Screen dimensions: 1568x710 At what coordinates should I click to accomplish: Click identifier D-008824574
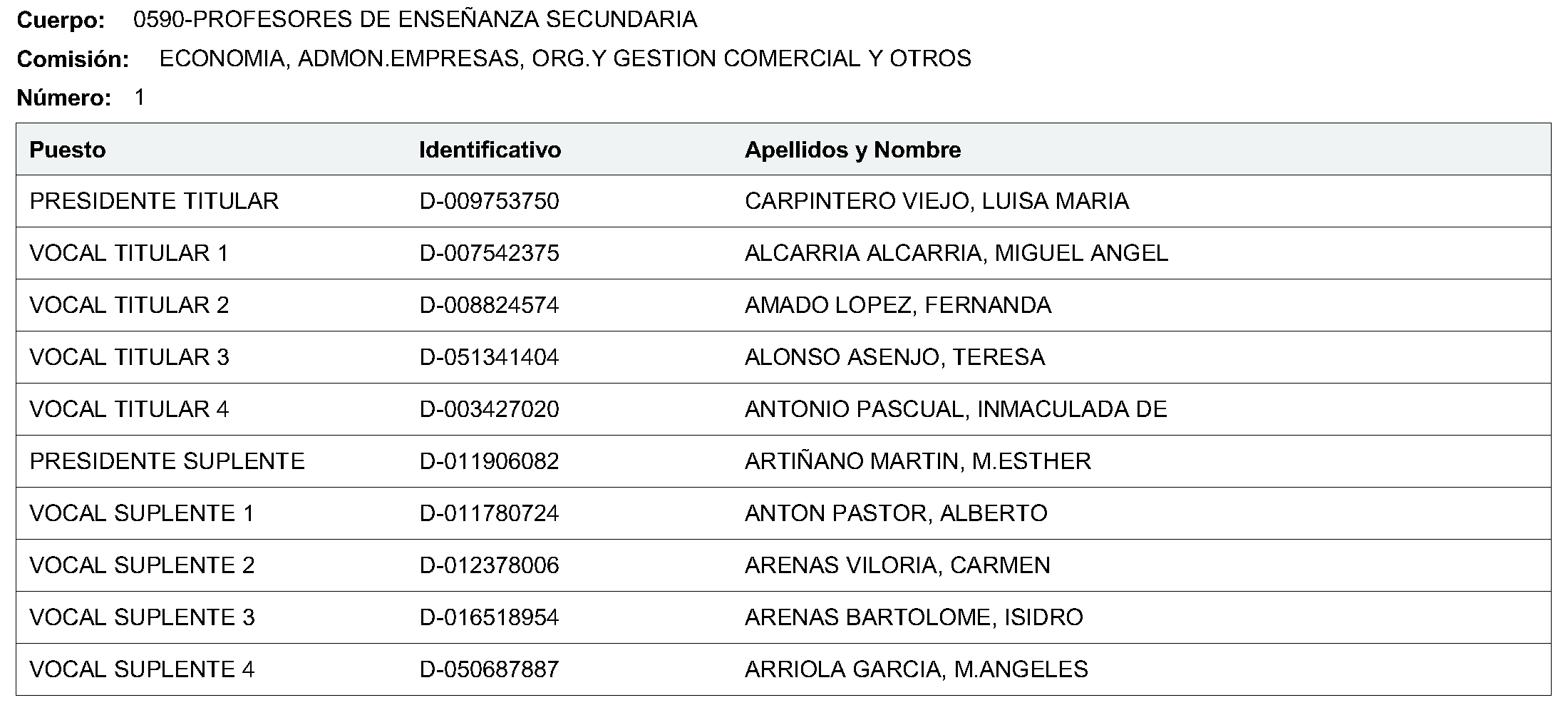[490, 305]
